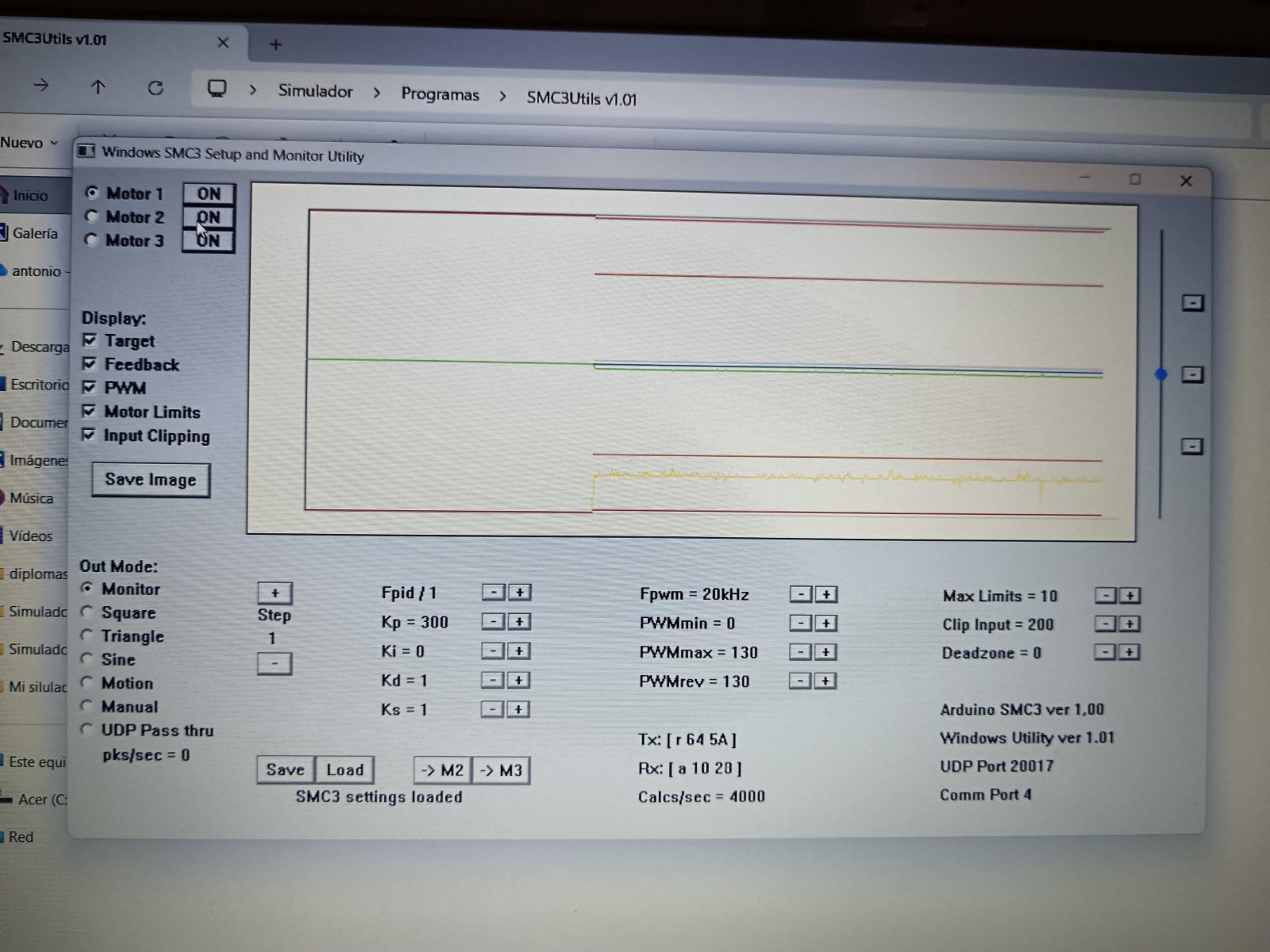Select UDP Pass thru out mode
Viewport: 1270px width, 952px height.
click(x=87, y=729)
